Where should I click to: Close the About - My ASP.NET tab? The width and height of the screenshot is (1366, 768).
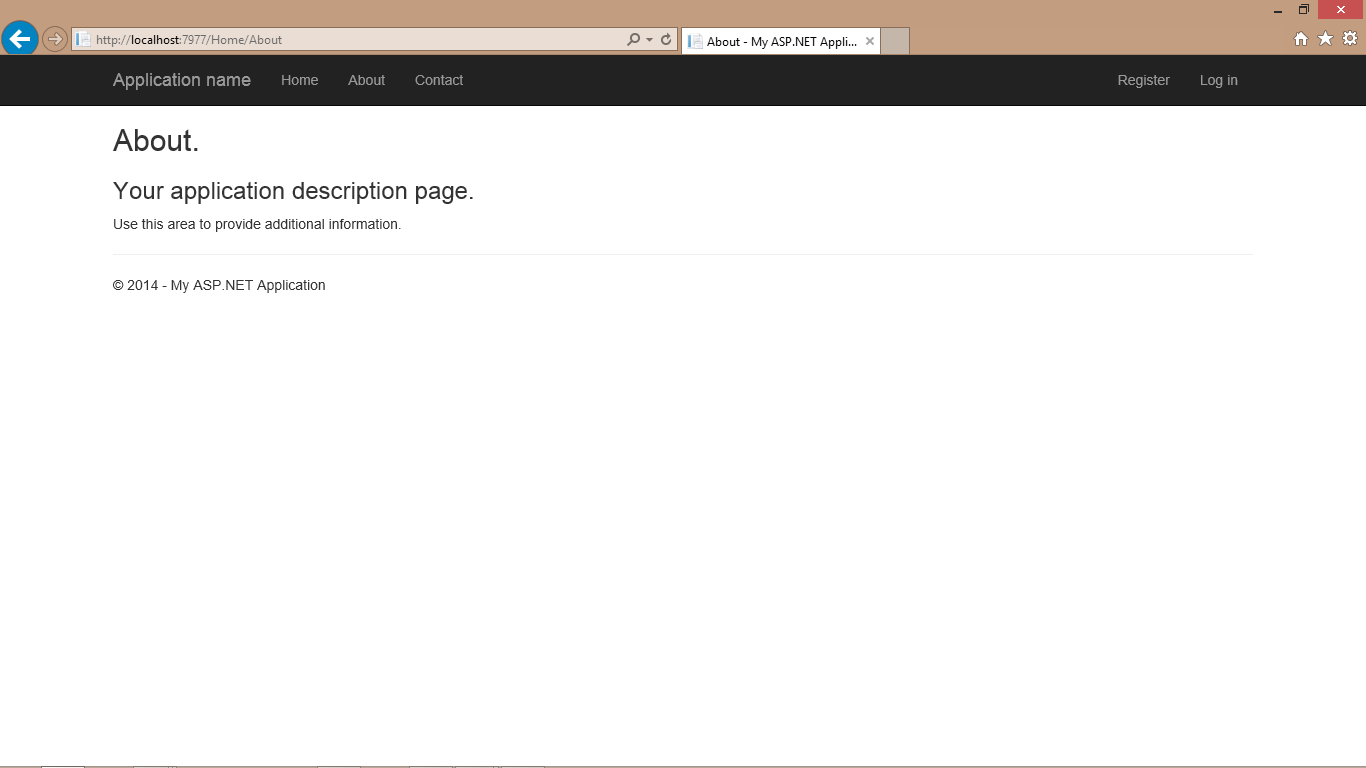[x=870, y=41]
